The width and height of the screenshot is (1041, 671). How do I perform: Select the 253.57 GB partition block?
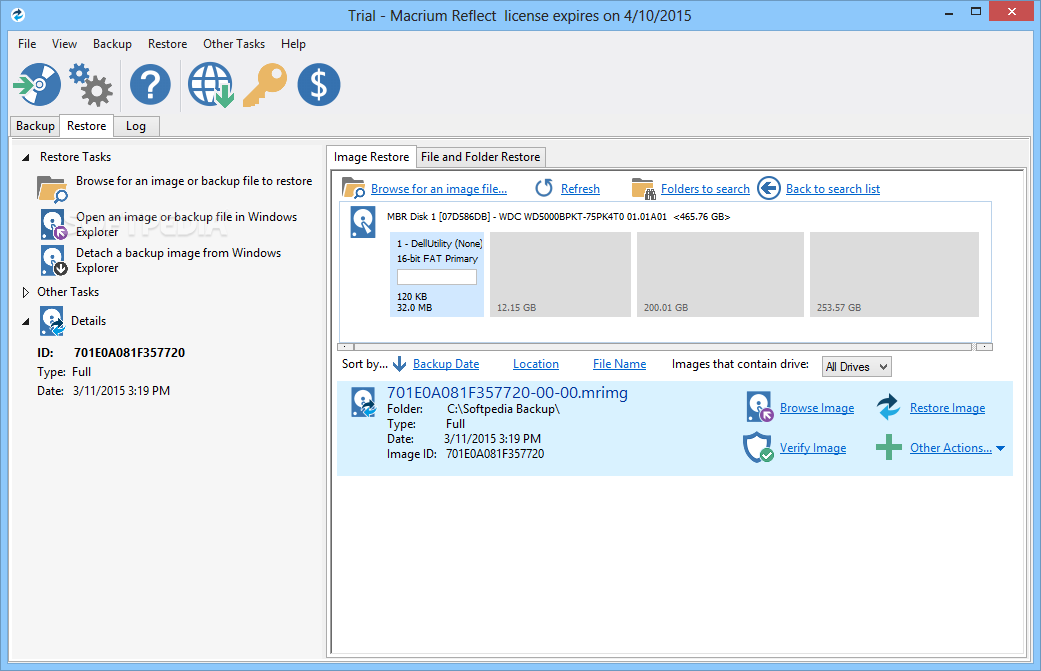tap(894, 274)
